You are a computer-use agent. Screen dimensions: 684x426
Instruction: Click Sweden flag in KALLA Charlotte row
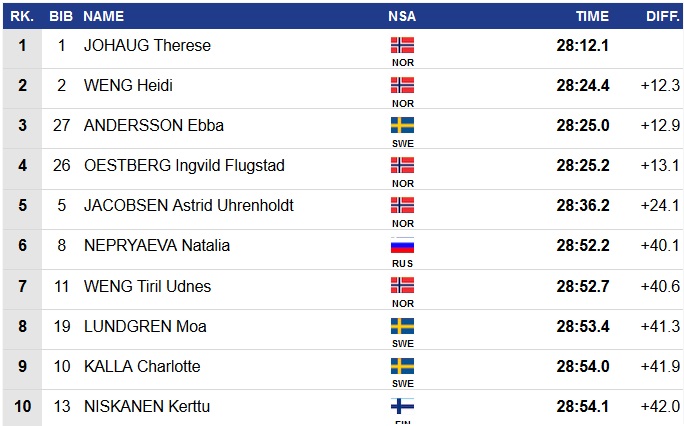coord(402,366)
